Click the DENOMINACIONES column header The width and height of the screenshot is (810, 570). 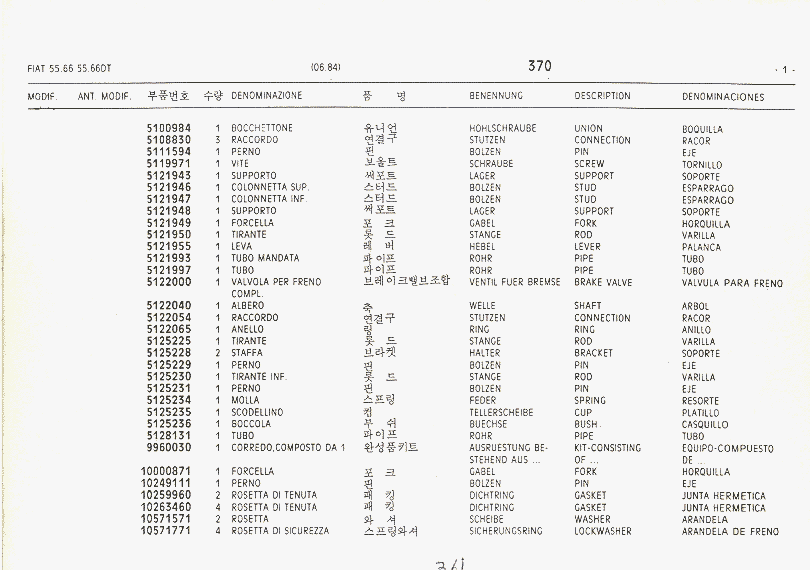723,97
